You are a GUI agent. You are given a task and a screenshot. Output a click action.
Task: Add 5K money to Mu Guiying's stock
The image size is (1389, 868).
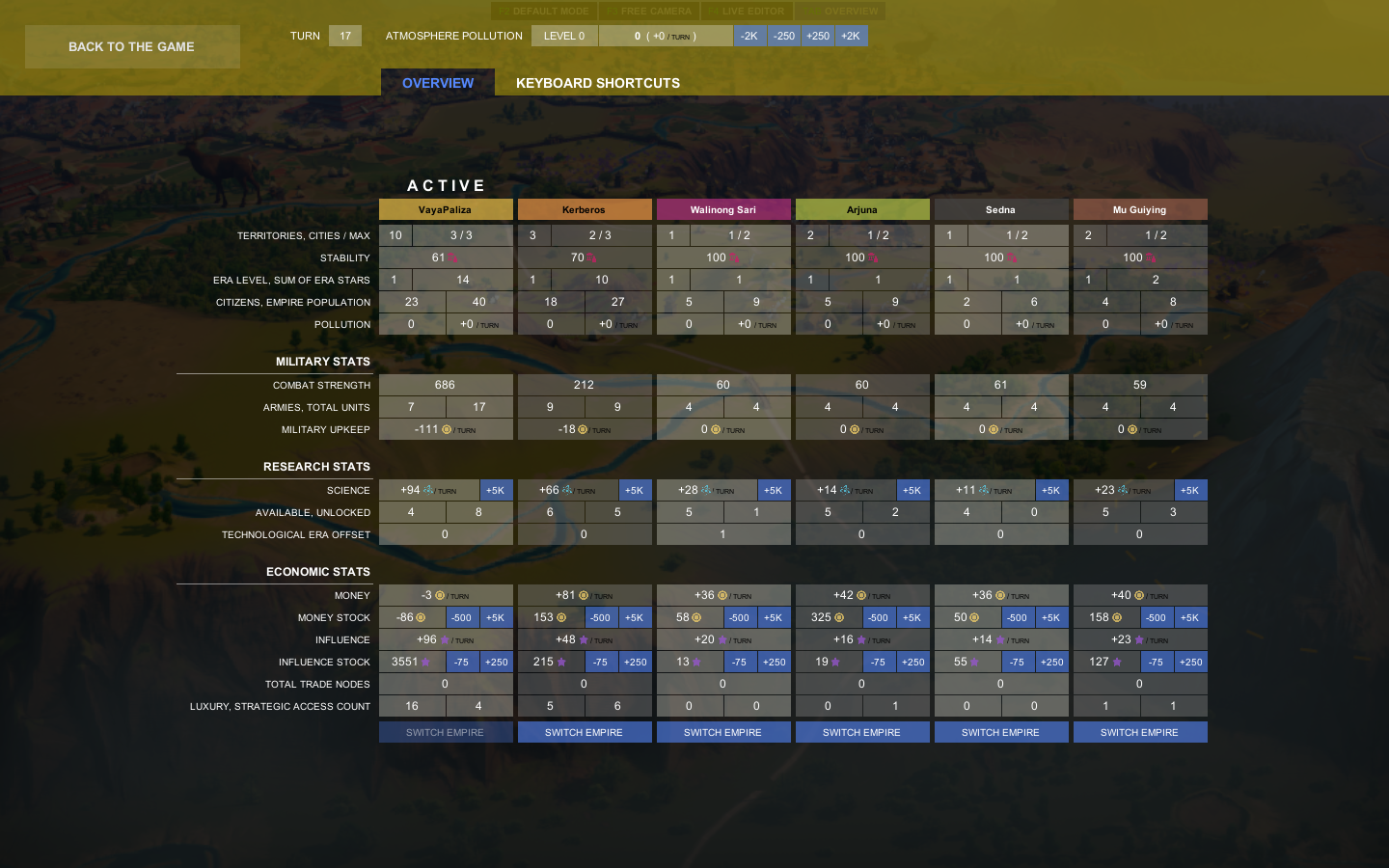click(1190, 617)
